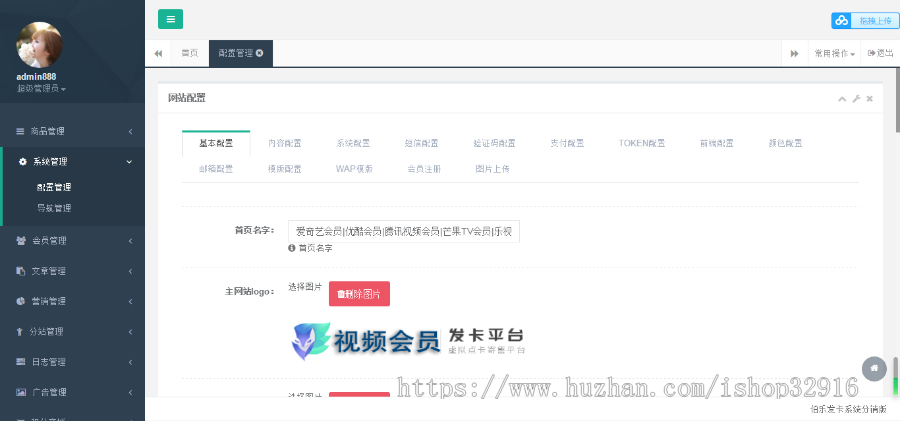The width and height of the screenshot is (900, 421).
Task: Switch to 前端配置 tab
Action: [716, 144]
